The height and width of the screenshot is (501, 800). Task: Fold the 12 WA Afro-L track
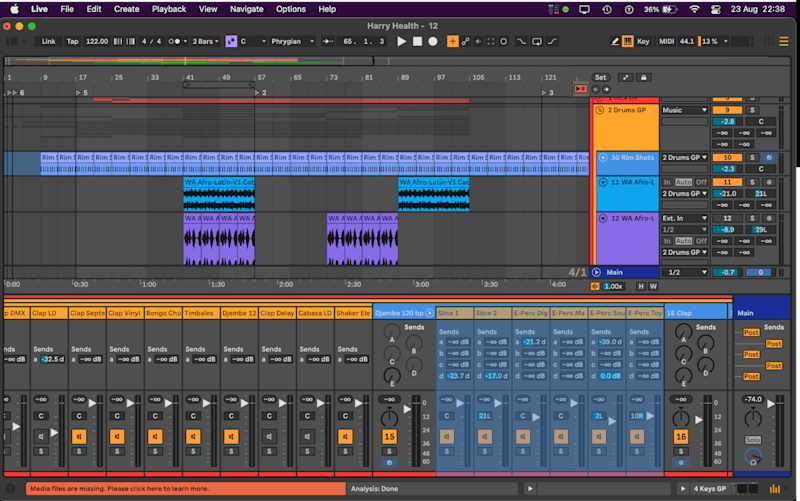[x=603, y=218]
